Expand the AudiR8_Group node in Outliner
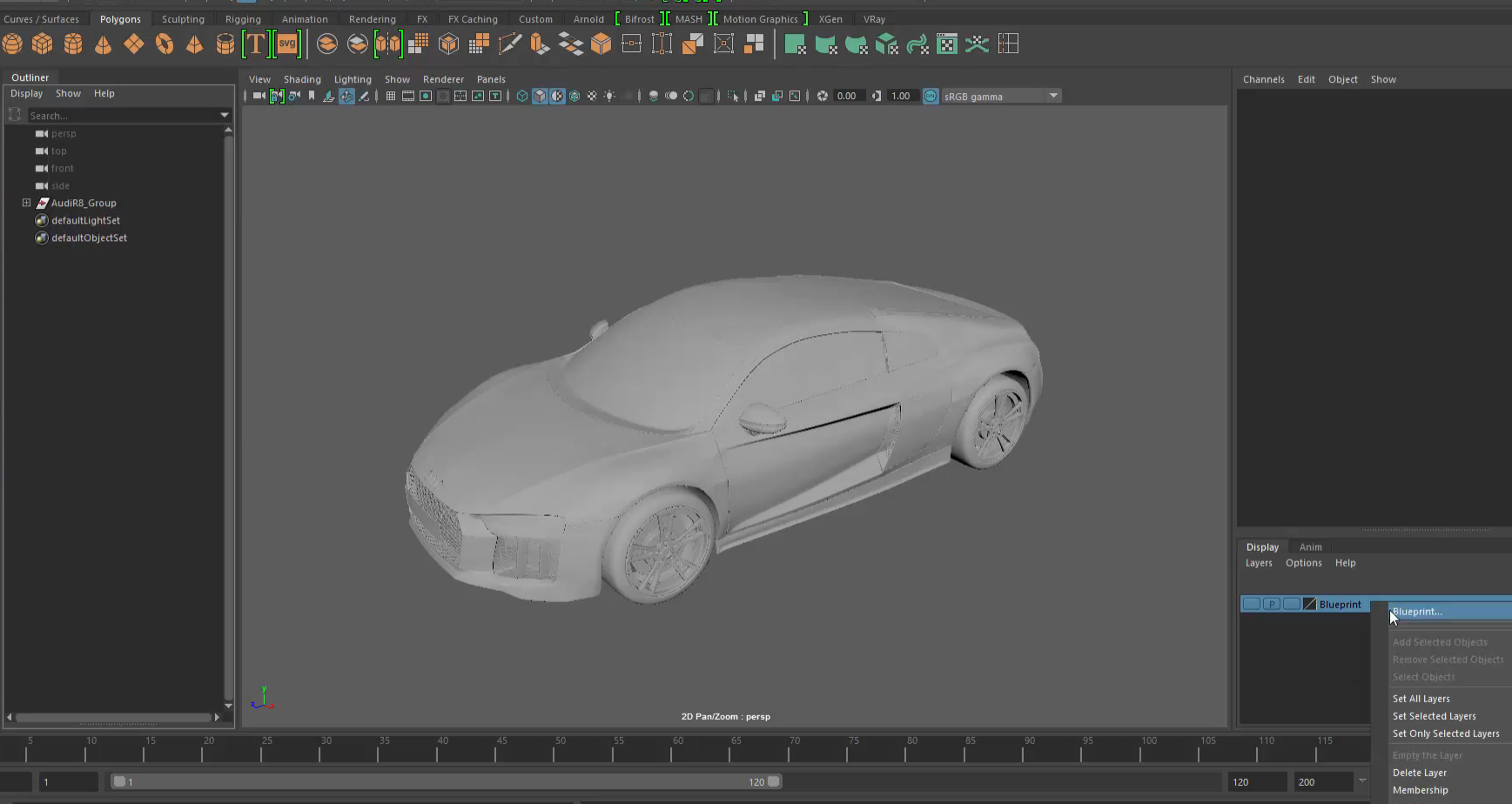Image resolution: width=1512 pixels, height=804 pixels. pos(26,203)
